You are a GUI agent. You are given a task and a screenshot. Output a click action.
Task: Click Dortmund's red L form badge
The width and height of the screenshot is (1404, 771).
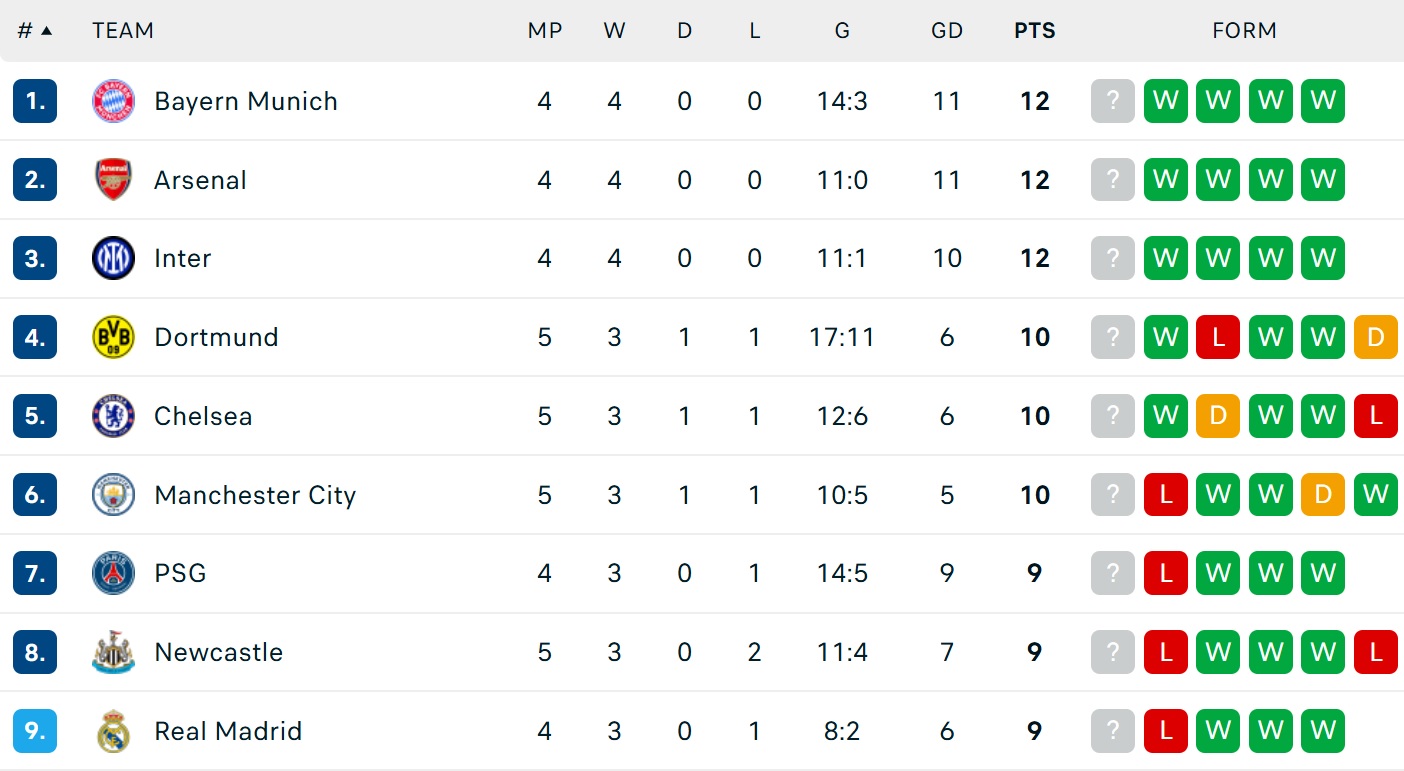click(1218, 337)
